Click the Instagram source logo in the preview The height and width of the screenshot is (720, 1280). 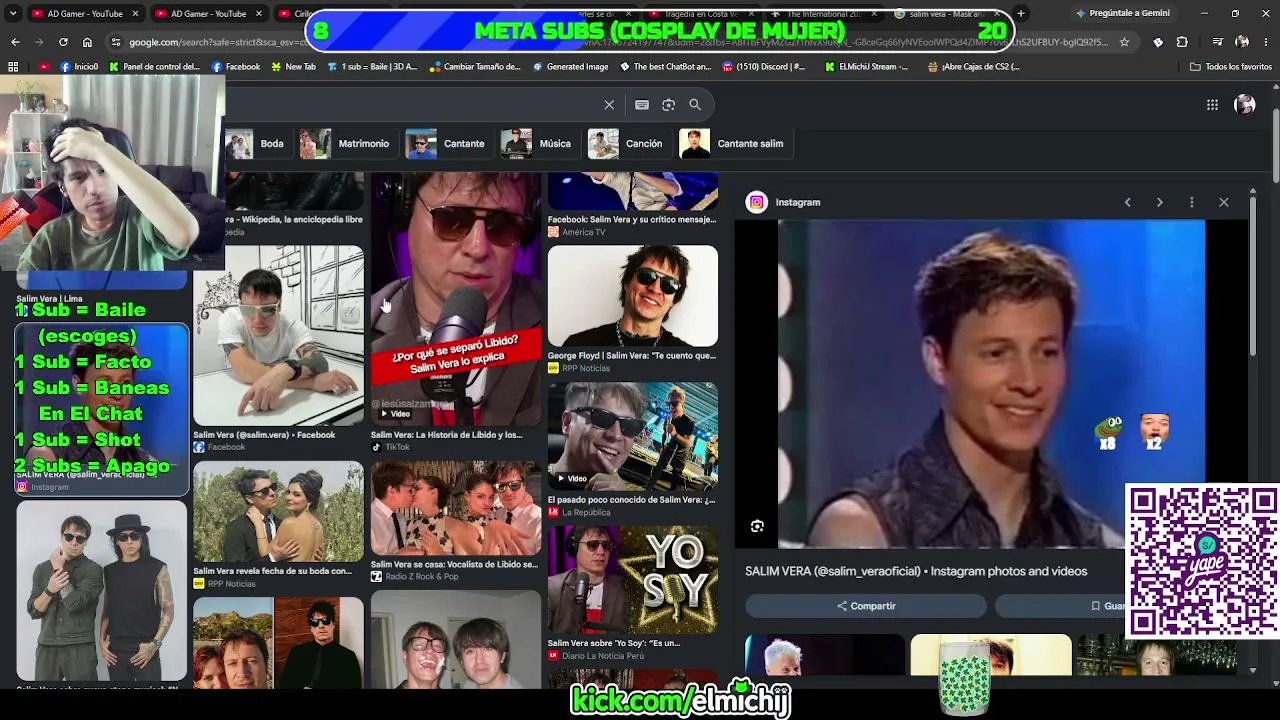click(x=757, y=202)
